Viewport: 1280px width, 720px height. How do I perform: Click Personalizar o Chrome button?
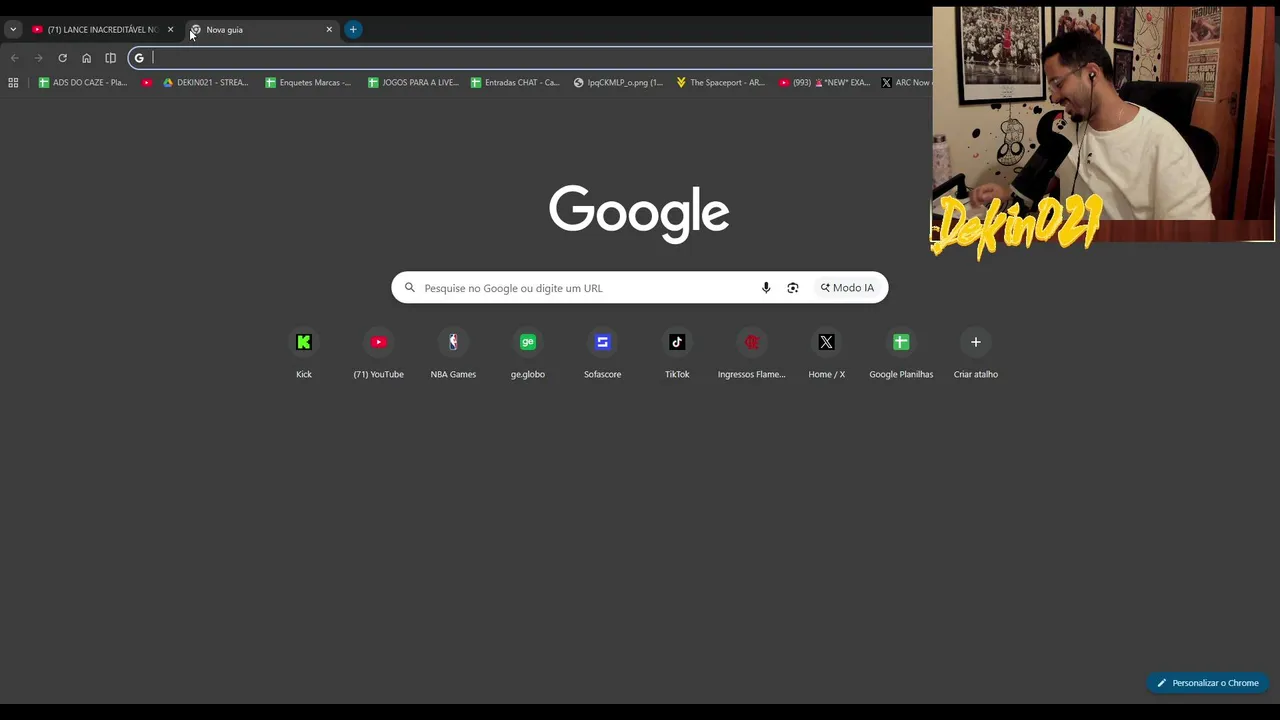[x=1208, y=683]
